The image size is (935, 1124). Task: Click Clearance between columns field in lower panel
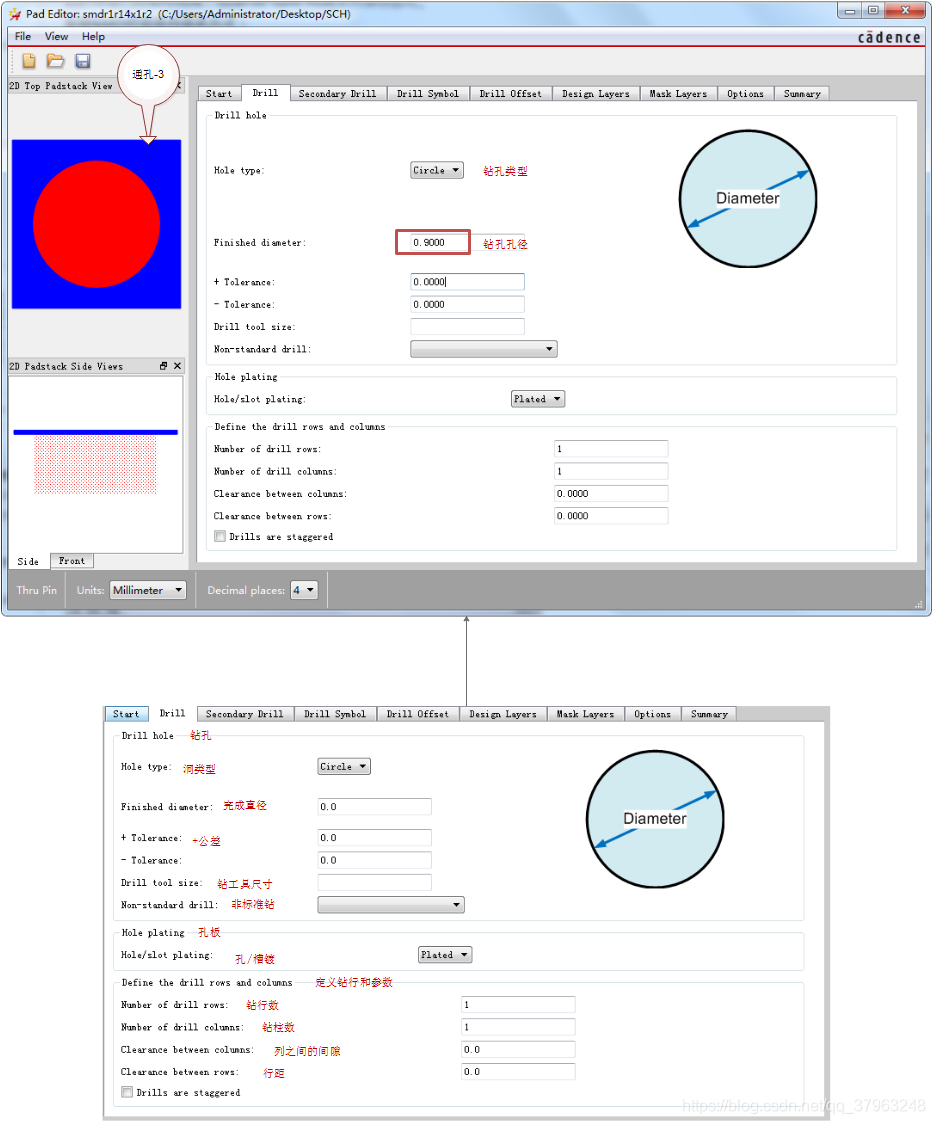click(518, 1049)
